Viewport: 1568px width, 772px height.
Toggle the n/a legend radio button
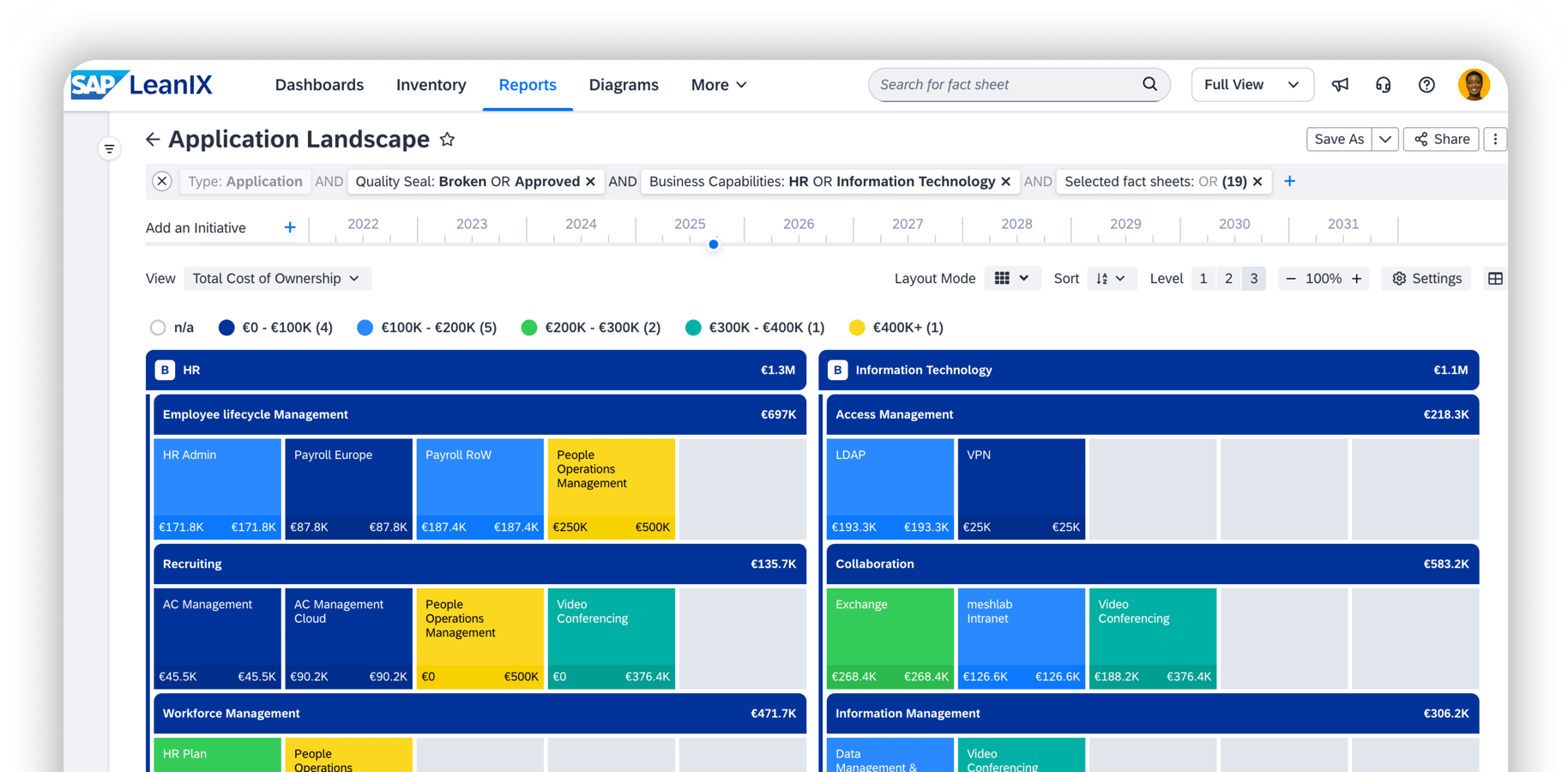pos(158,328)
